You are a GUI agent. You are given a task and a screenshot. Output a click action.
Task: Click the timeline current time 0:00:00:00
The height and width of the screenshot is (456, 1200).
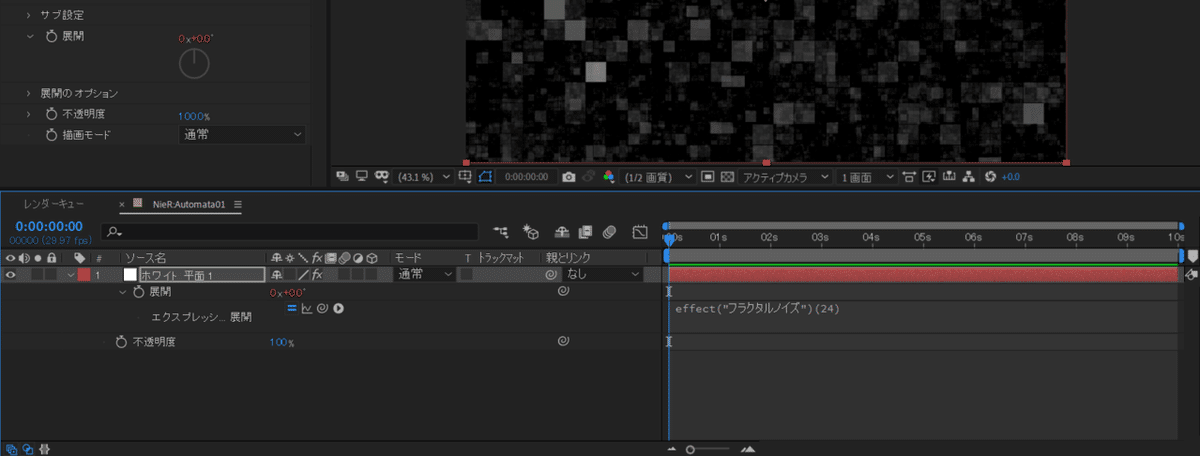point(49,227)
